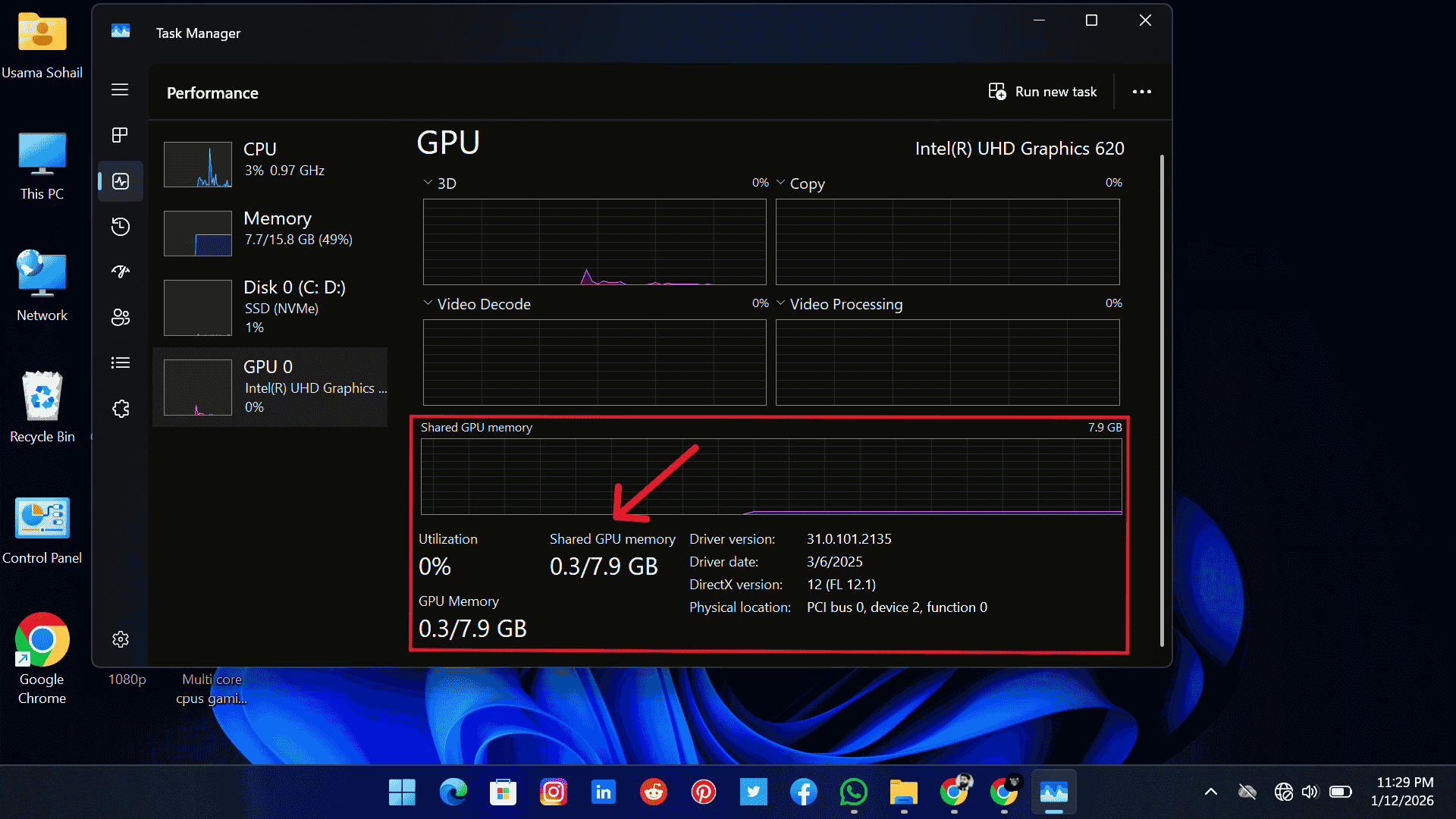The height and width of the screenshot is (819, 1456).
Task: Open the Users page icon
Action: click(x=120, y=317)
